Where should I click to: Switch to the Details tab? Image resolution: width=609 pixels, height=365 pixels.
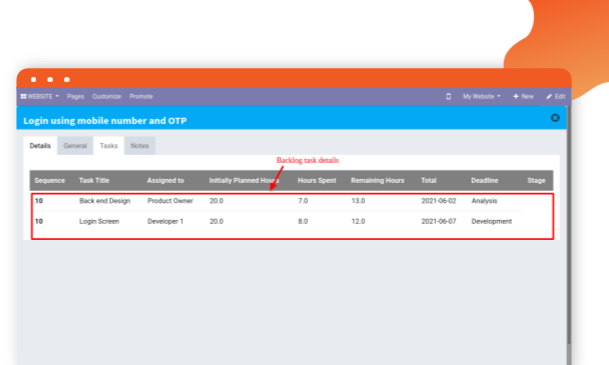pyautogui.click(x=40, y=146)
